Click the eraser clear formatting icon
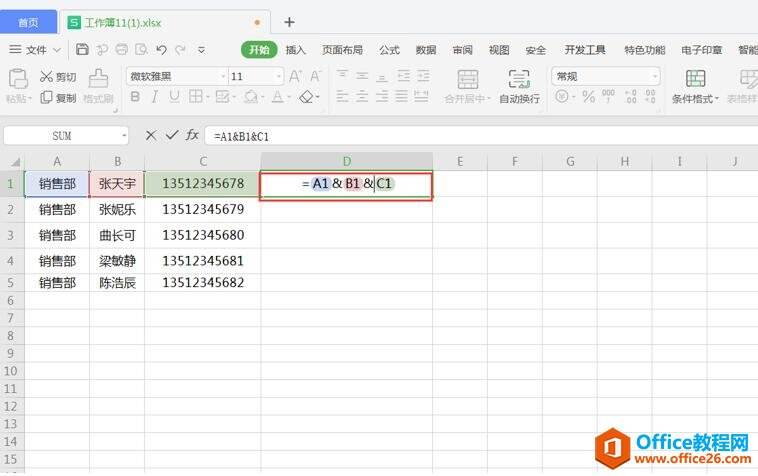This screenshot has width=758, height=476. coord(306,97)
